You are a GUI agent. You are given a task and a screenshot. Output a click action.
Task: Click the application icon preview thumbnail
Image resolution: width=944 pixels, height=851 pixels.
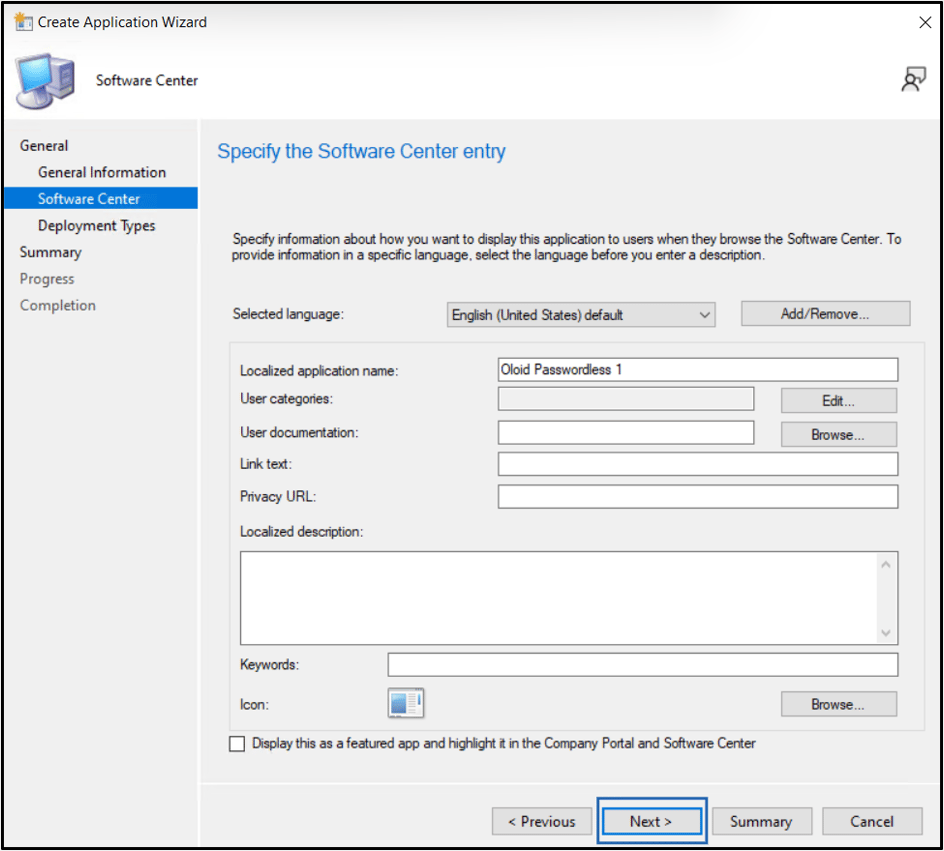pyautogui.click(x=406, y=703)
